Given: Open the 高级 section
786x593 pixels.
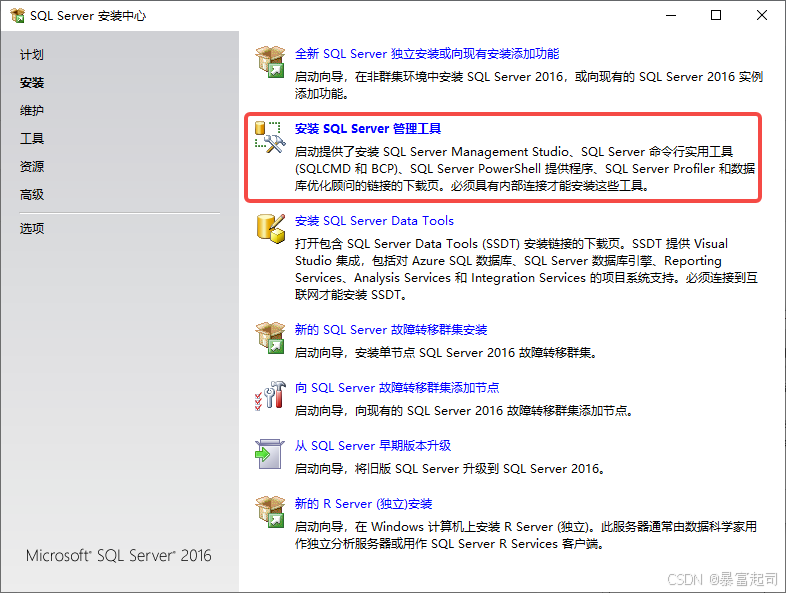Looking at the screenshot, I should pos(32,195).
